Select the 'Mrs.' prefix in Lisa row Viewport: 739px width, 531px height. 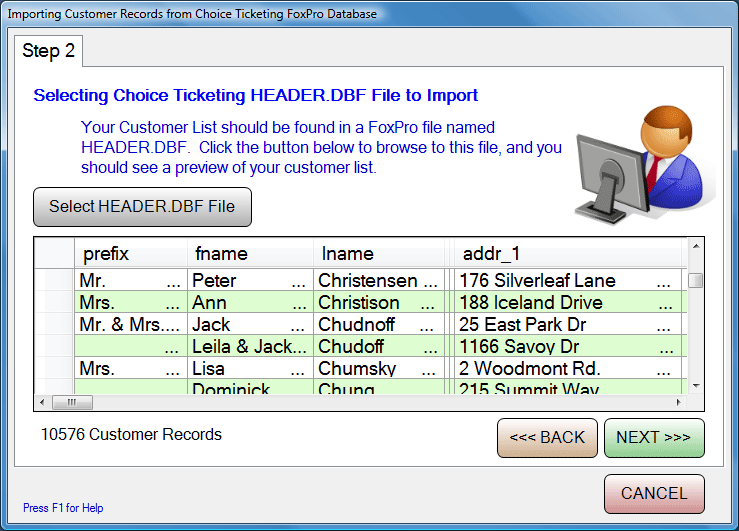pos(131,368)
